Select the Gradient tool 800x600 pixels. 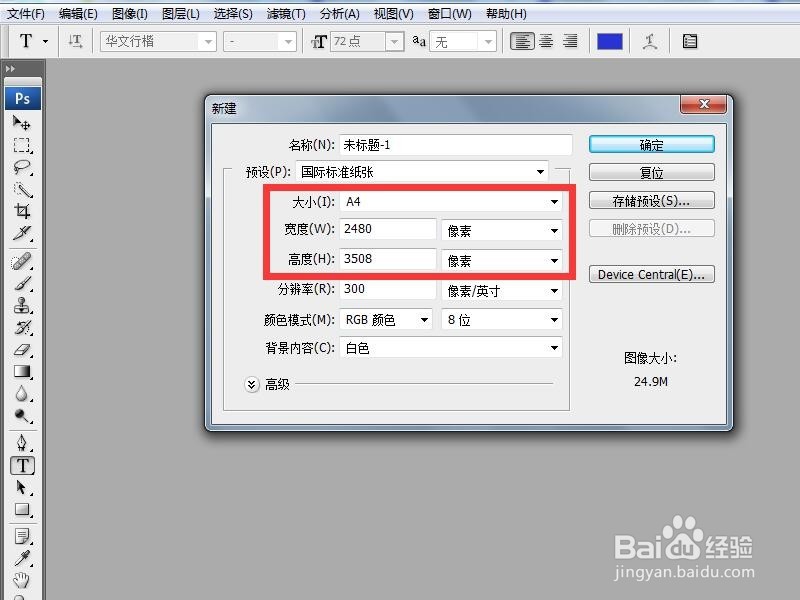click(x=22, y=370)
